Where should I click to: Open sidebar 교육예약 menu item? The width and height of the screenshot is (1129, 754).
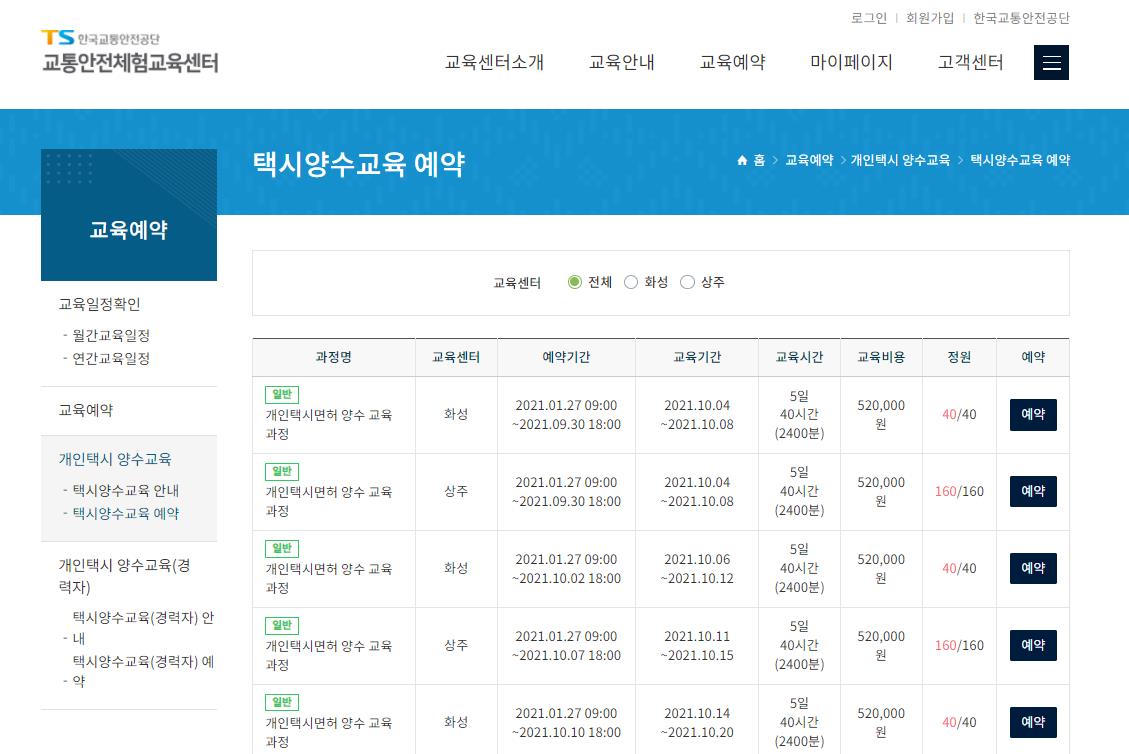(x=86, y=410)
